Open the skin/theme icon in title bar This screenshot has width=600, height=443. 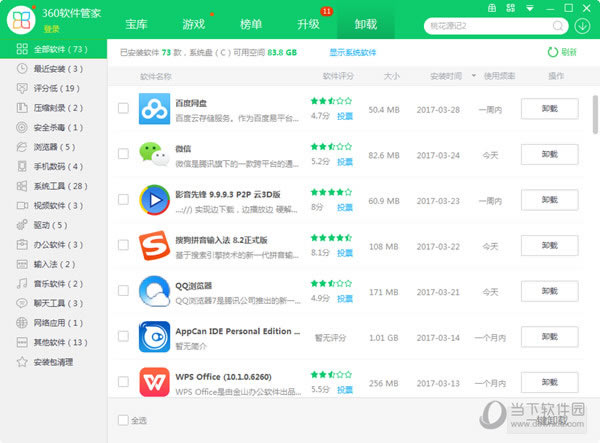pos(492,8)
